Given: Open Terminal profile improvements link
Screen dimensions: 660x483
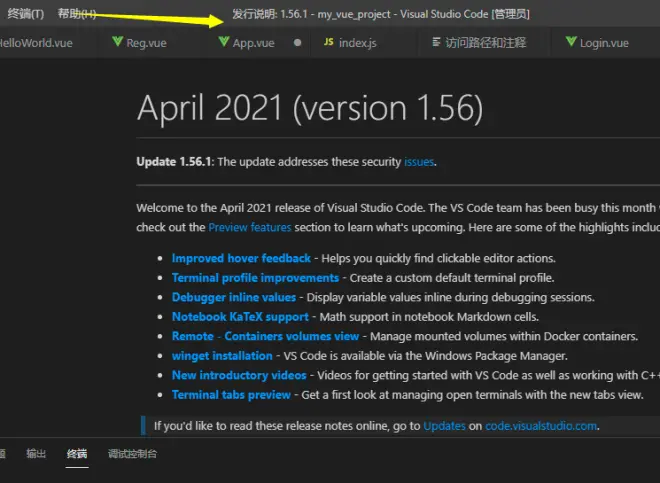Looking at the screenshot, I should (x=255, y=278).
